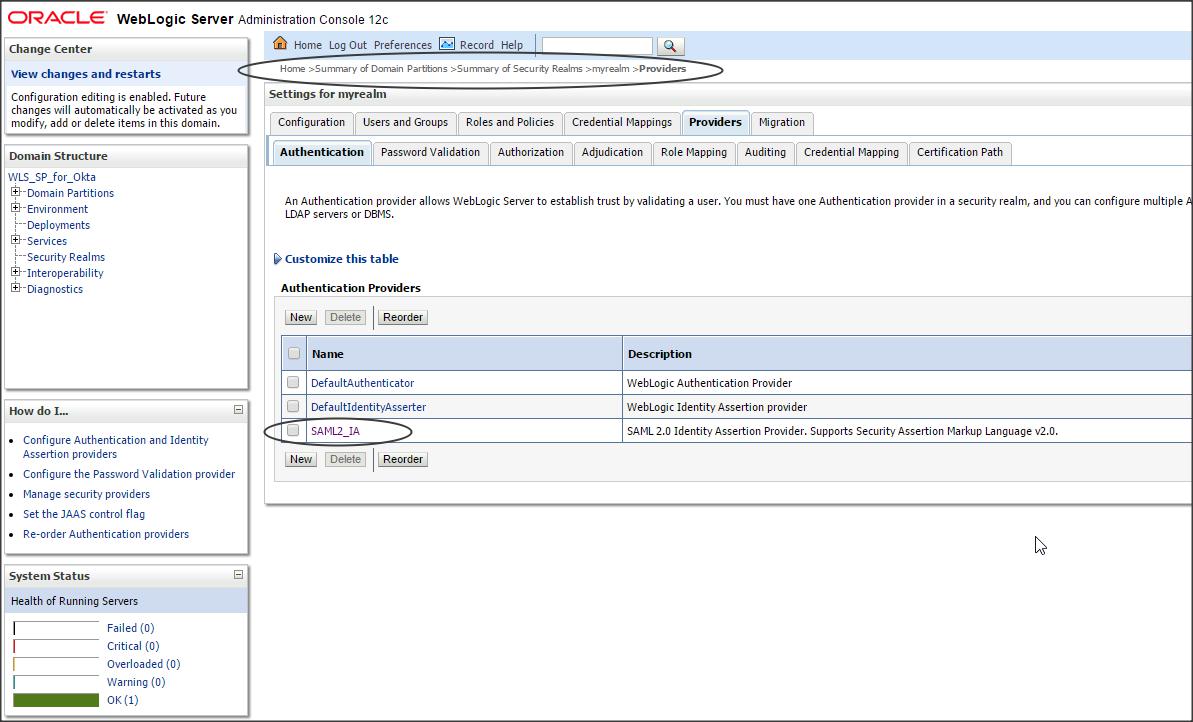
Task: Click inside the search input field
Action: 597,46
